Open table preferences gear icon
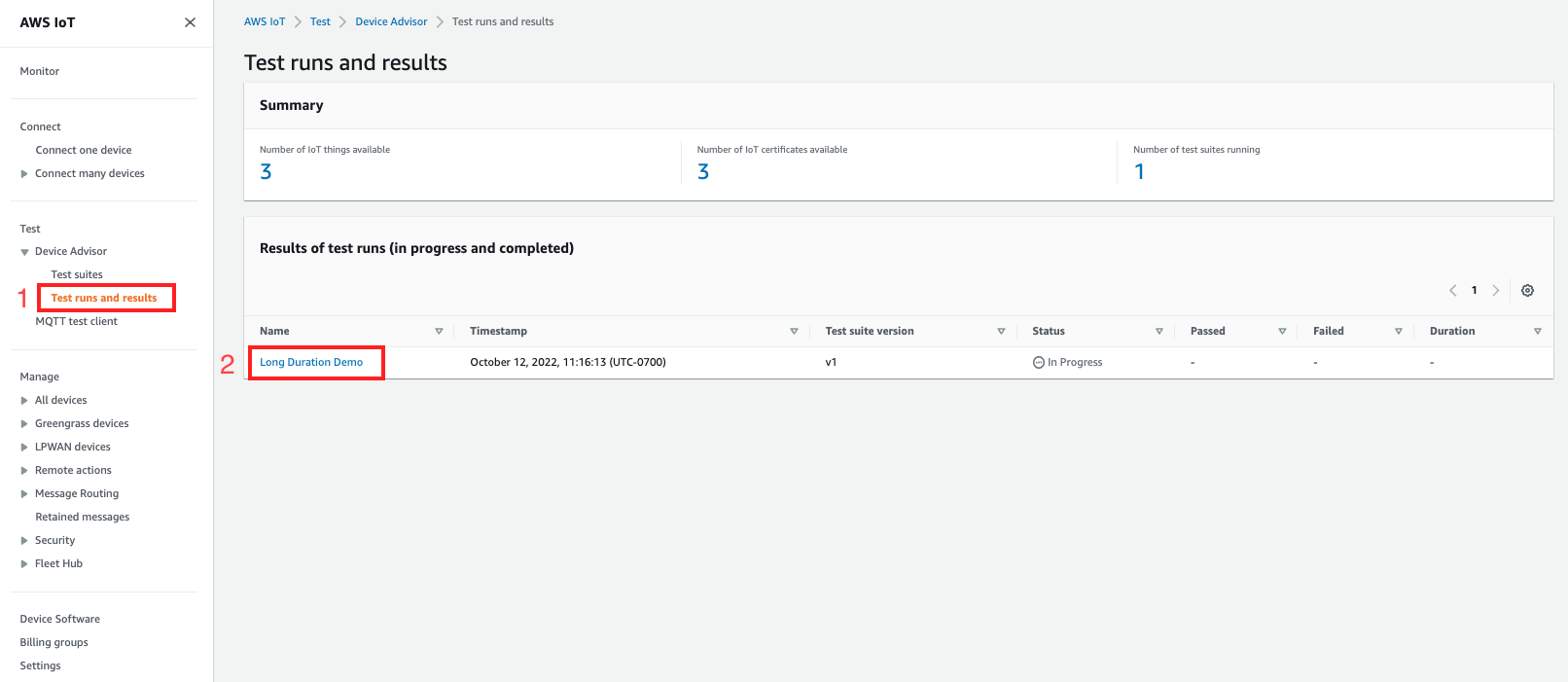 [x=1527, y=291]
